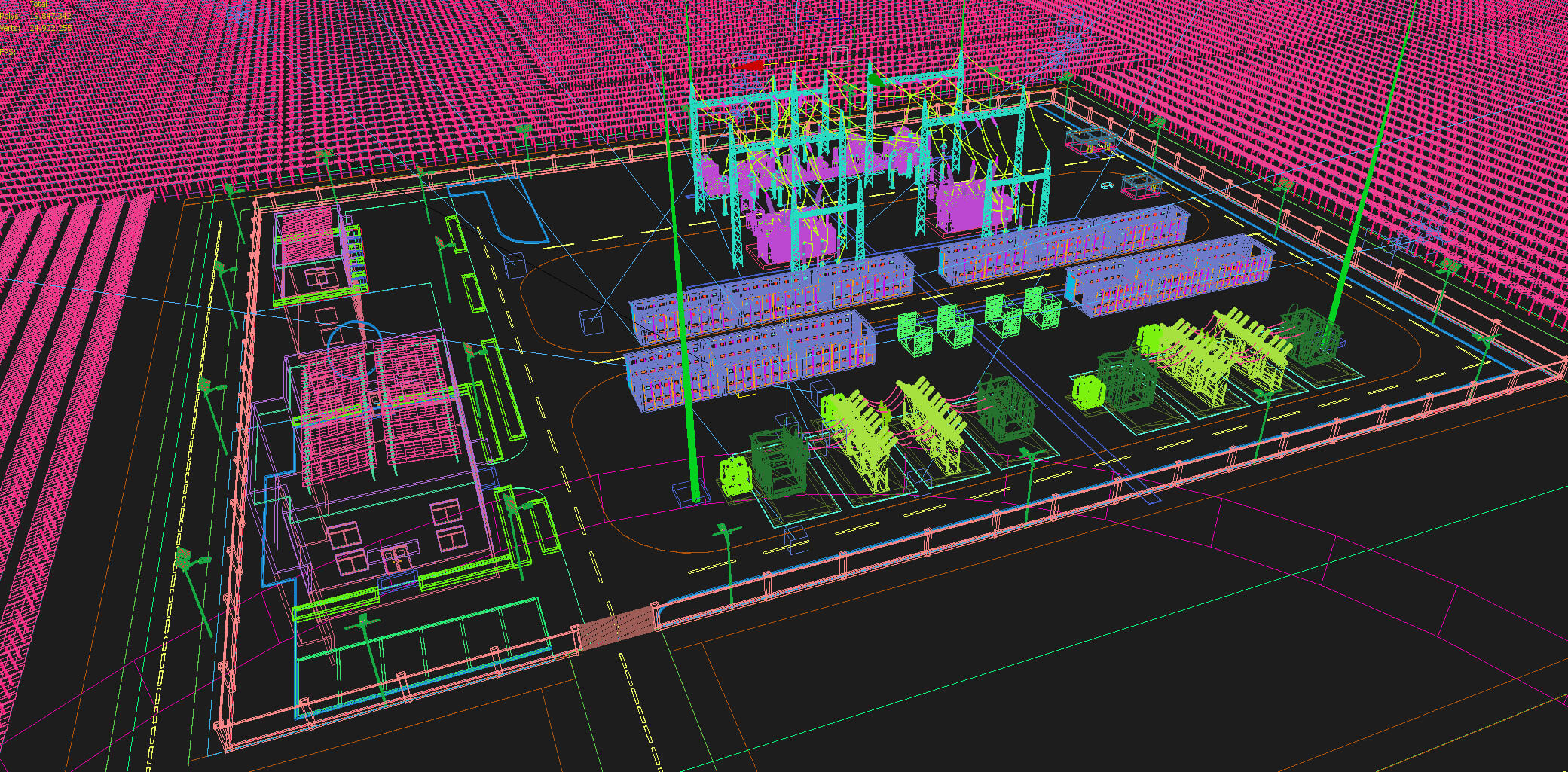The width and height of the screenshot is (1568, 772).
Task: Click the "FPS:" statistics label
Action: click(x=7, y=52)
